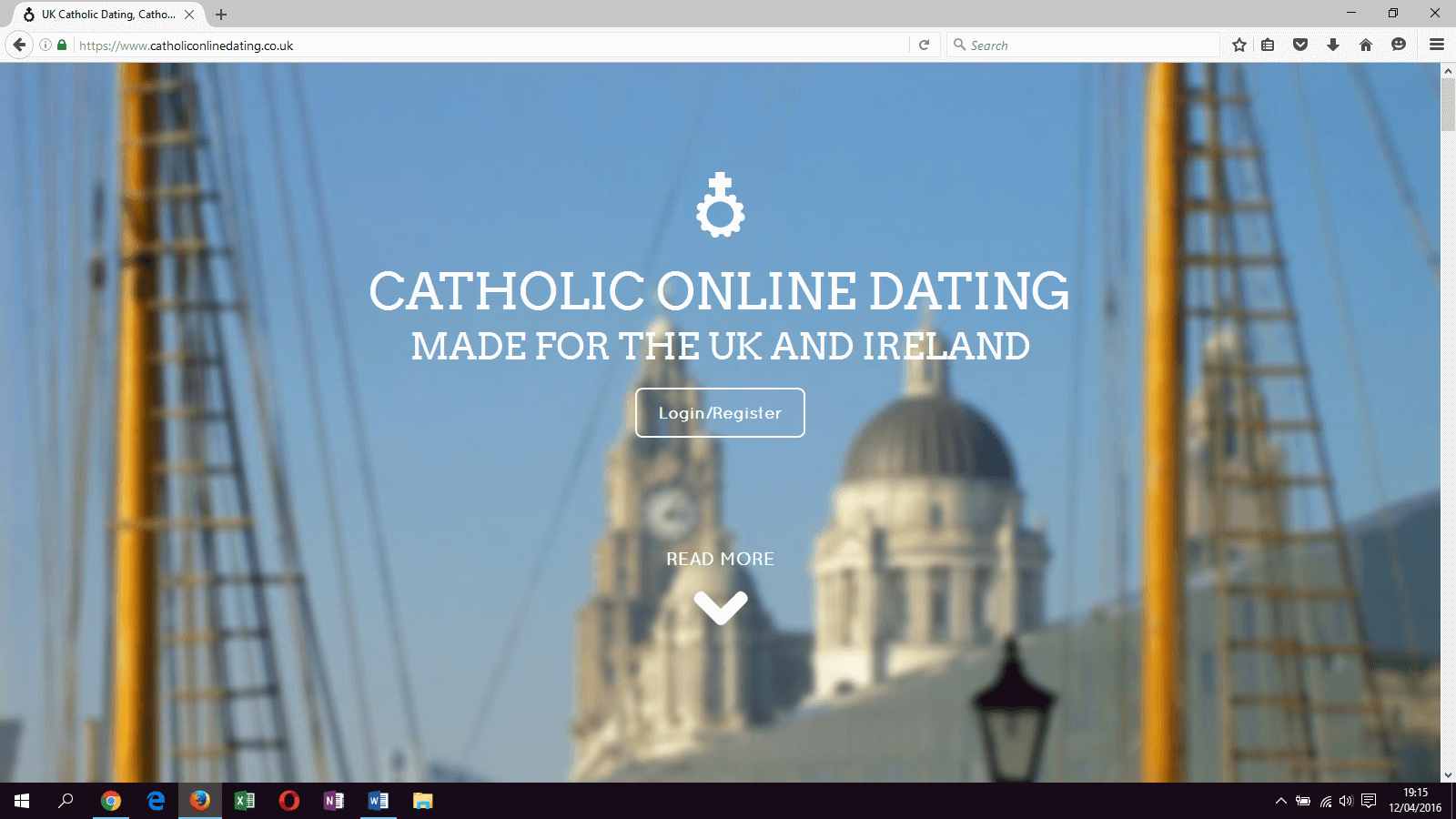The image size is (1456, 819).
Task: Expand content with the down chevron
Action: (720, 607)
